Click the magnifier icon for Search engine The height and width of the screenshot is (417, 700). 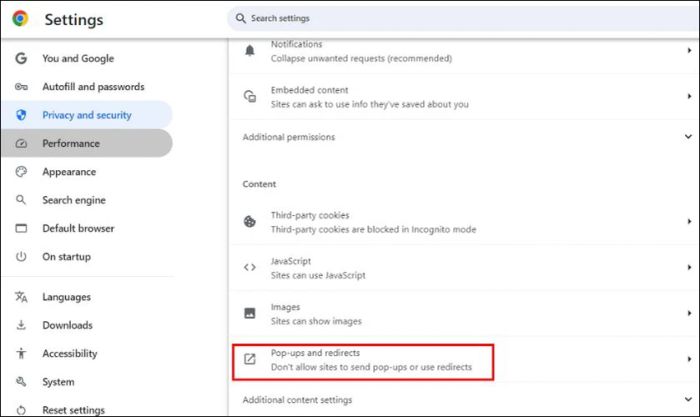pos(21,200)
